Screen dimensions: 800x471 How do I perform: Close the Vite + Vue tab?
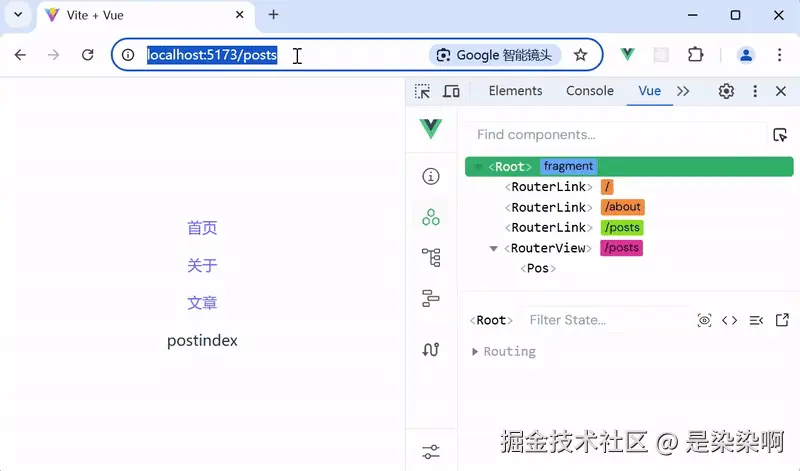tap(240, 15)
